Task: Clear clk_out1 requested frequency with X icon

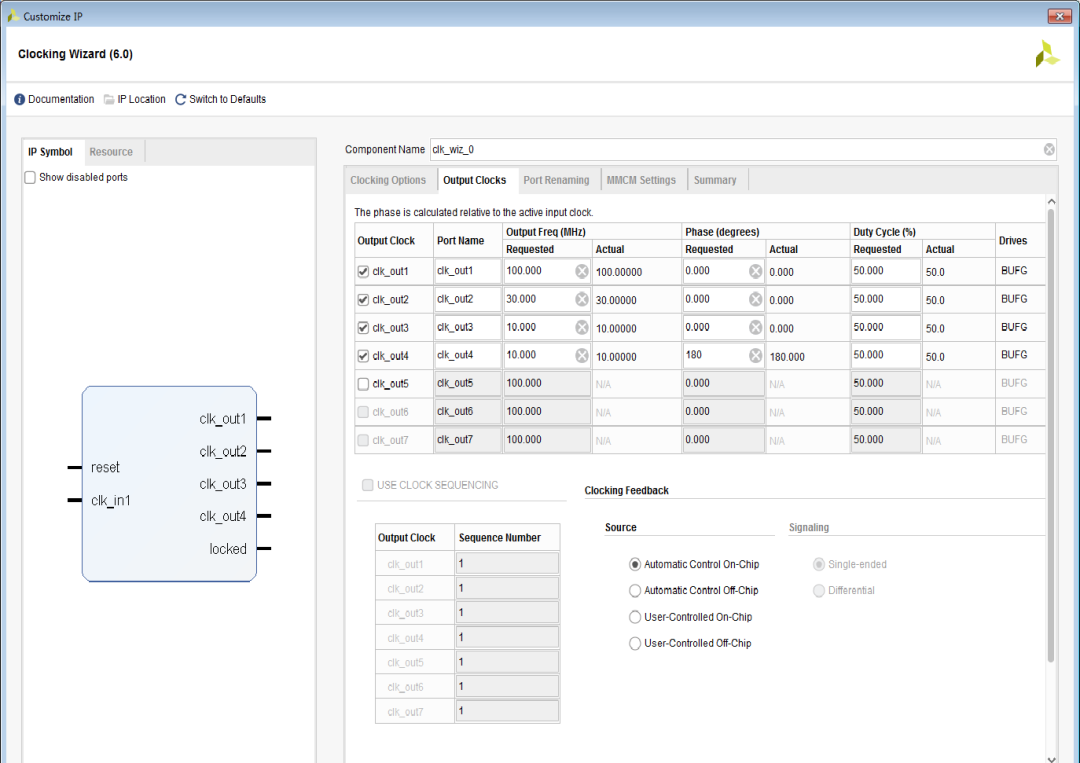Action: pyautogui.click(x=581, y=271)
